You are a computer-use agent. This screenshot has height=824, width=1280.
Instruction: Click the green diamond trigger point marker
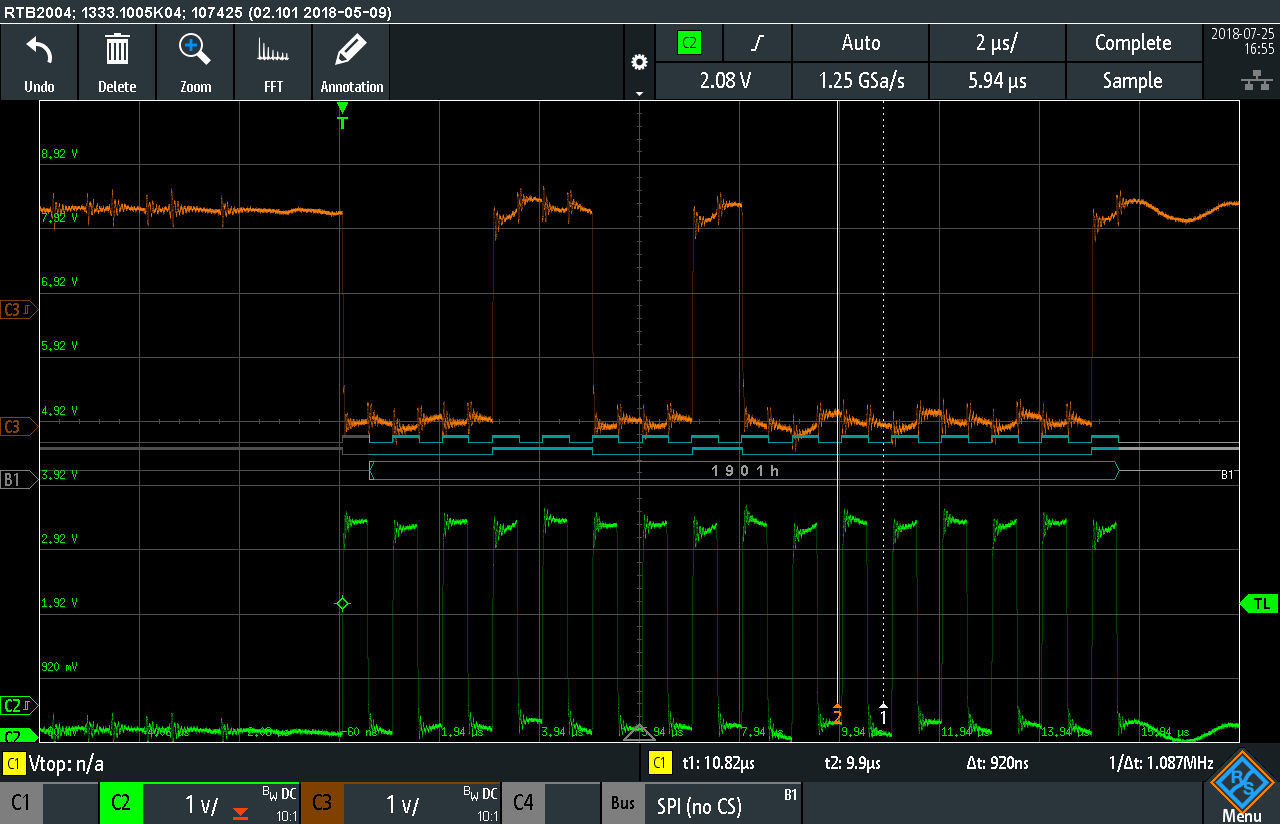click(x=342, y=603)
